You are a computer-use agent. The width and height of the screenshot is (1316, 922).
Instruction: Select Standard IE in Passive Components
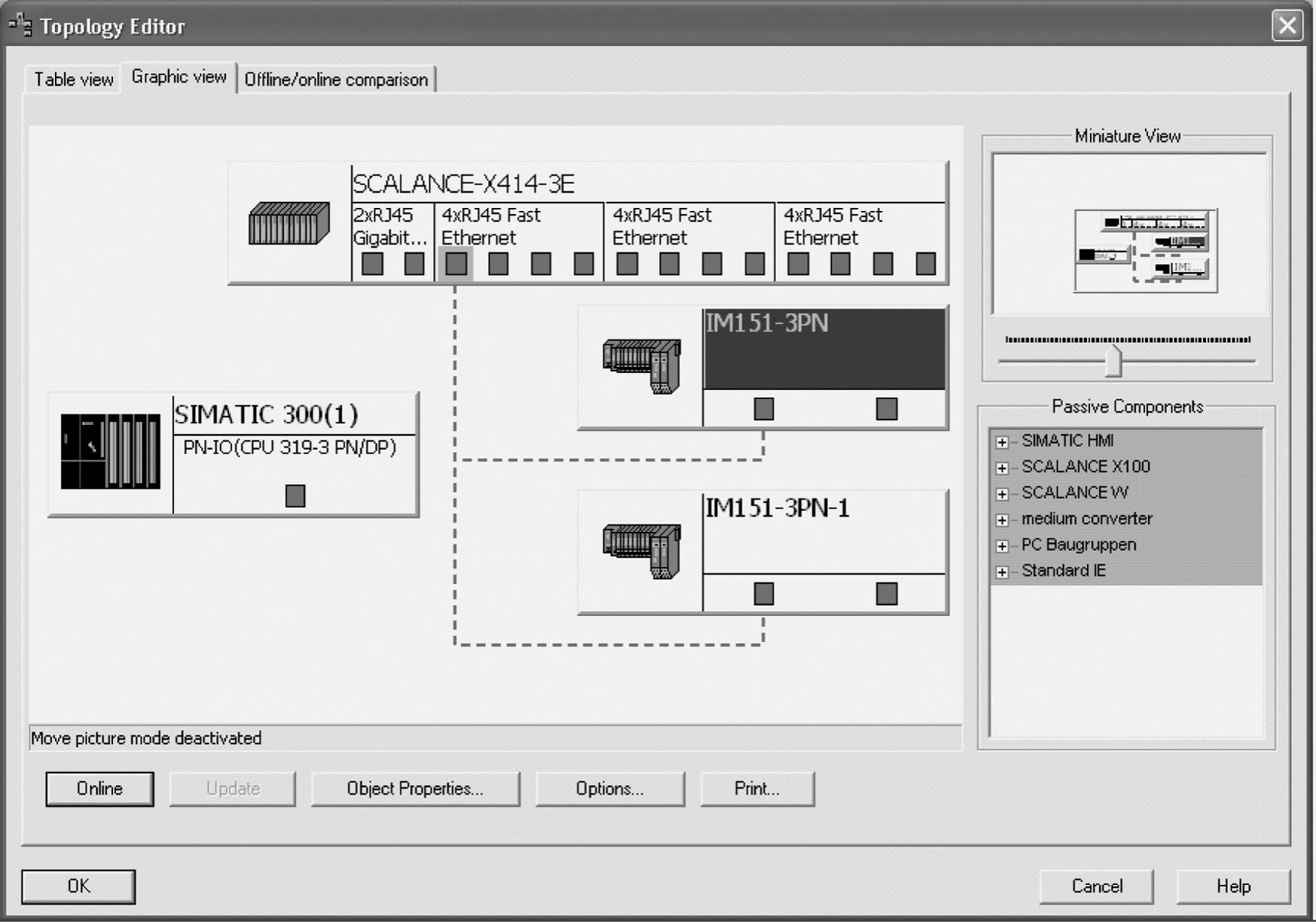pos(1064,570)
